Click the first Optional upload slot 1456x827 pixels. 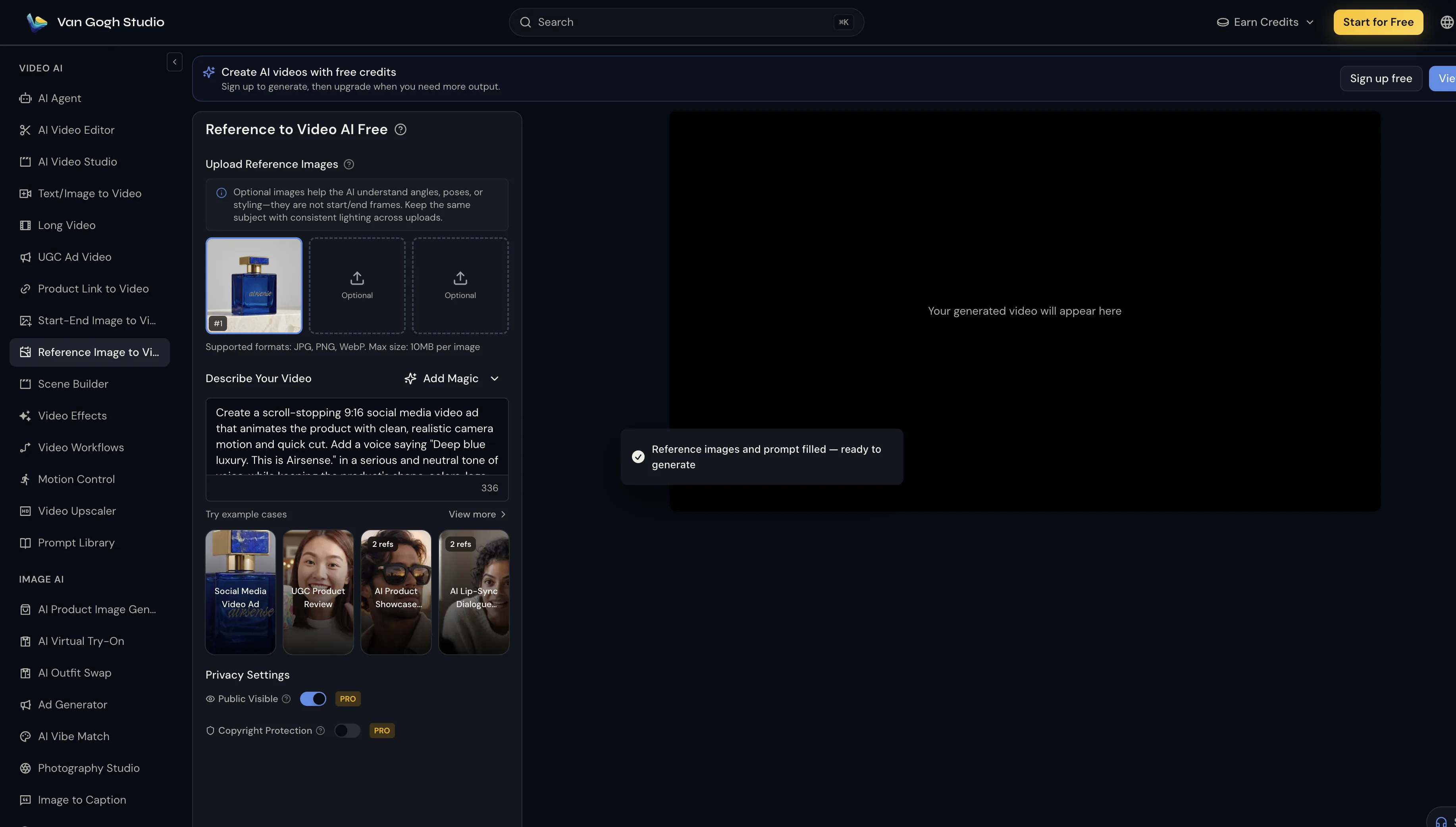357,286
